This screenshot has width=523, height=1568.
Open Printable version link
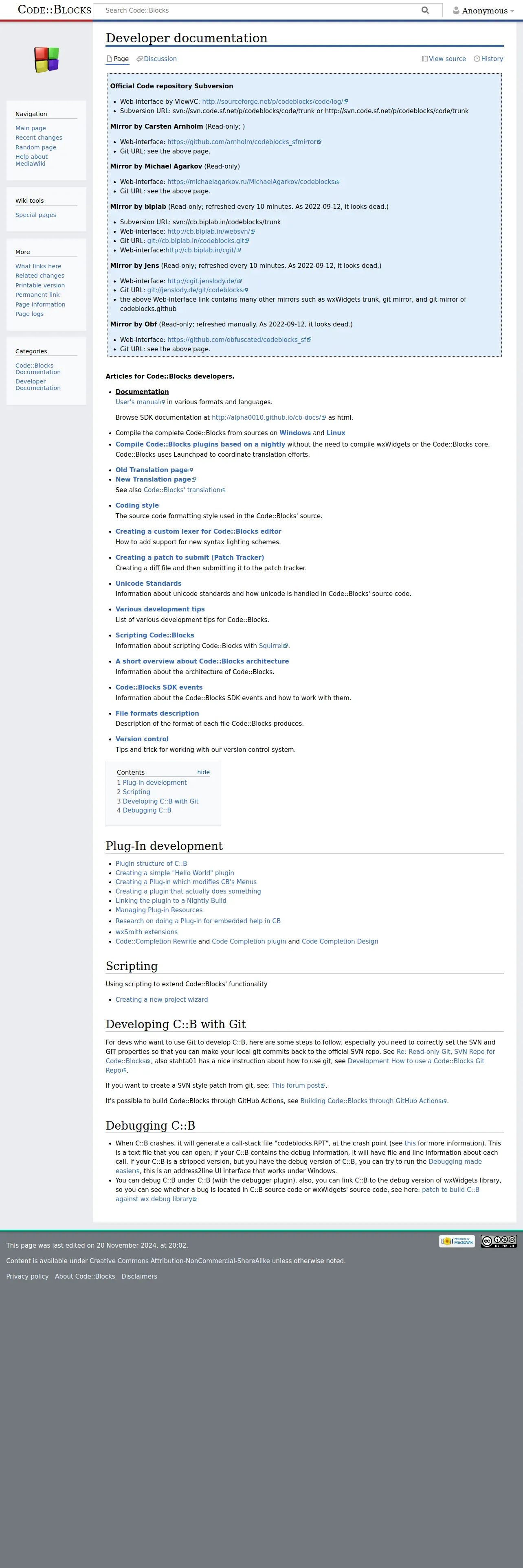40,285
